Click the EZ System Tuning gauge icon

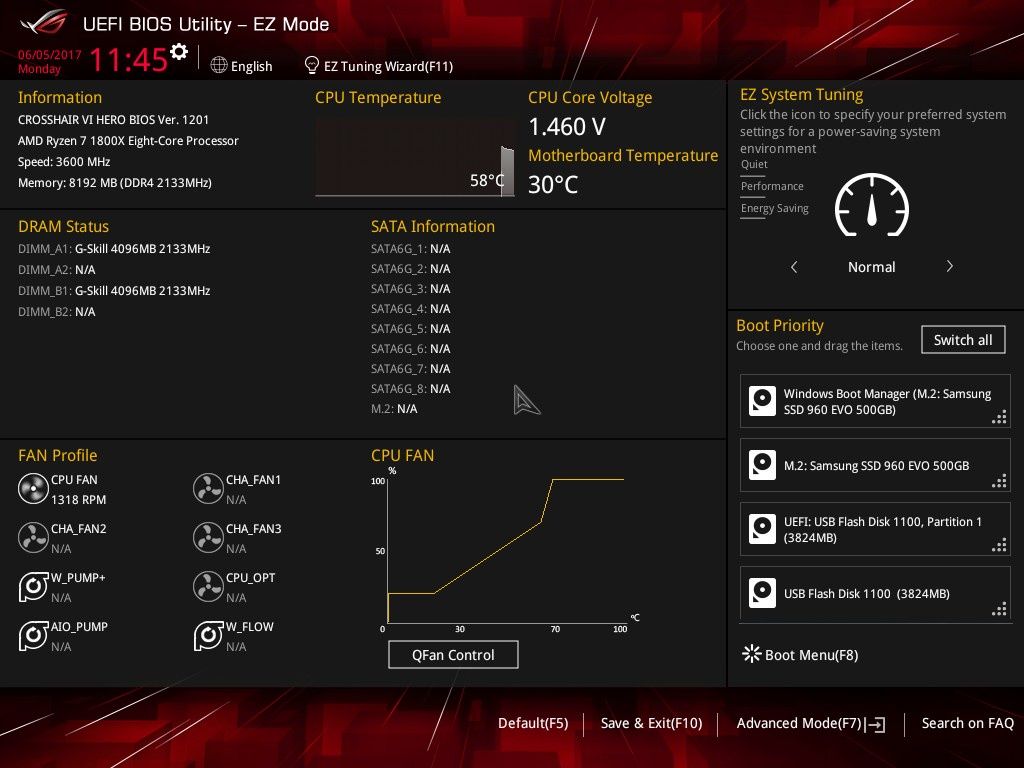point(872,205)
